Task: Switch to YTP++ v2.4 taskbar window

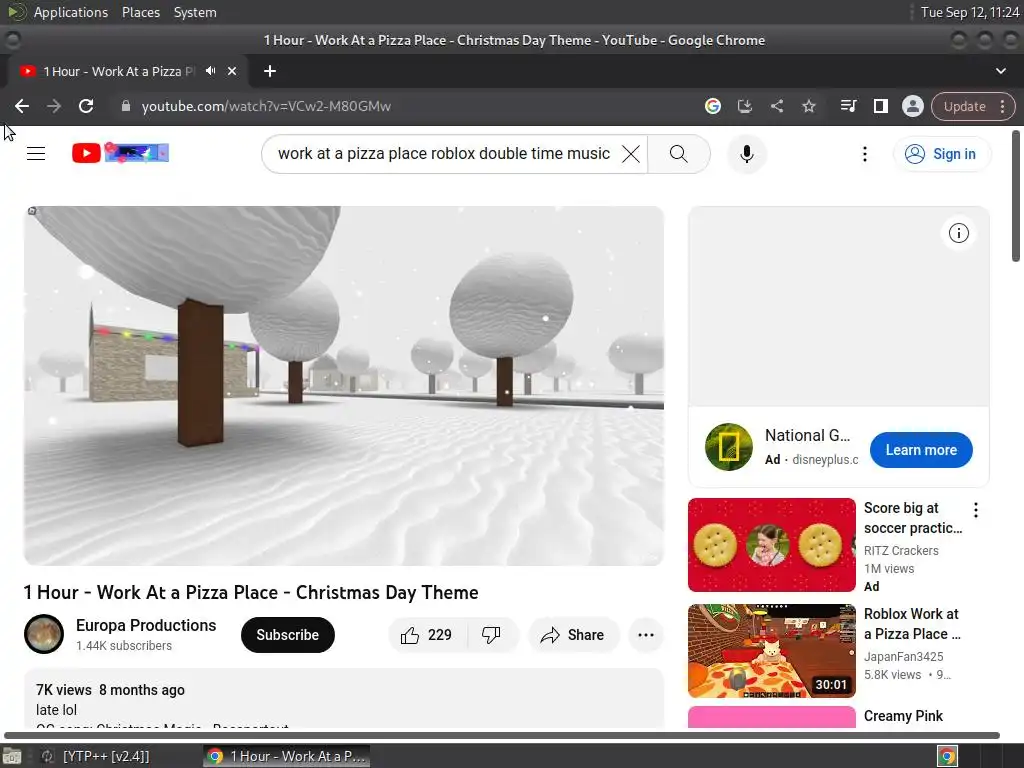Action: (97, 756)
